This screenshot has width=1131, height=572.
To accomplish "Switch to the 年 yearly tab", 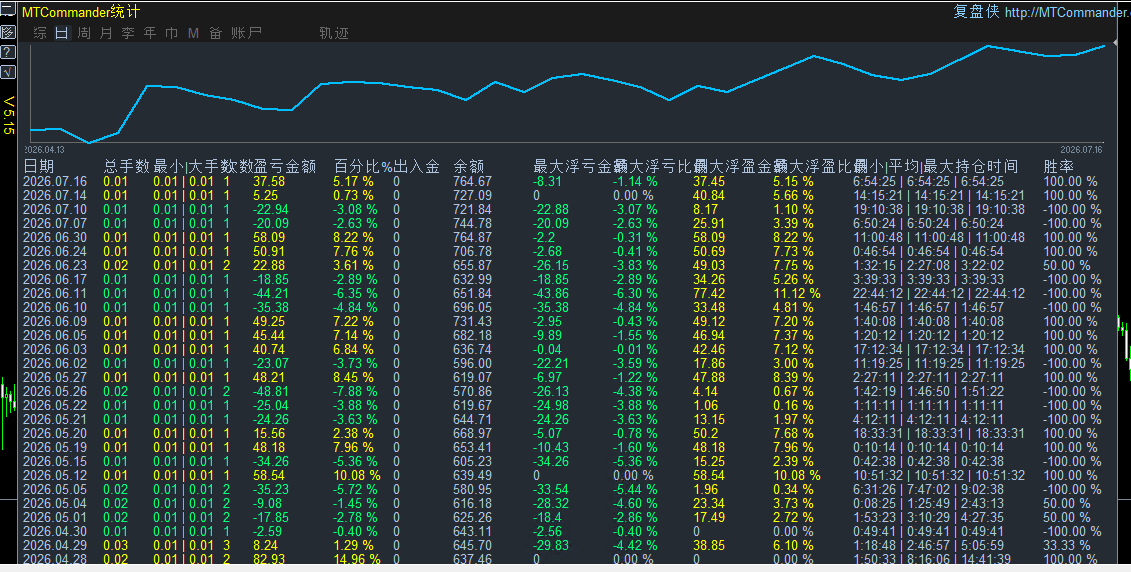I will (150, 33).
